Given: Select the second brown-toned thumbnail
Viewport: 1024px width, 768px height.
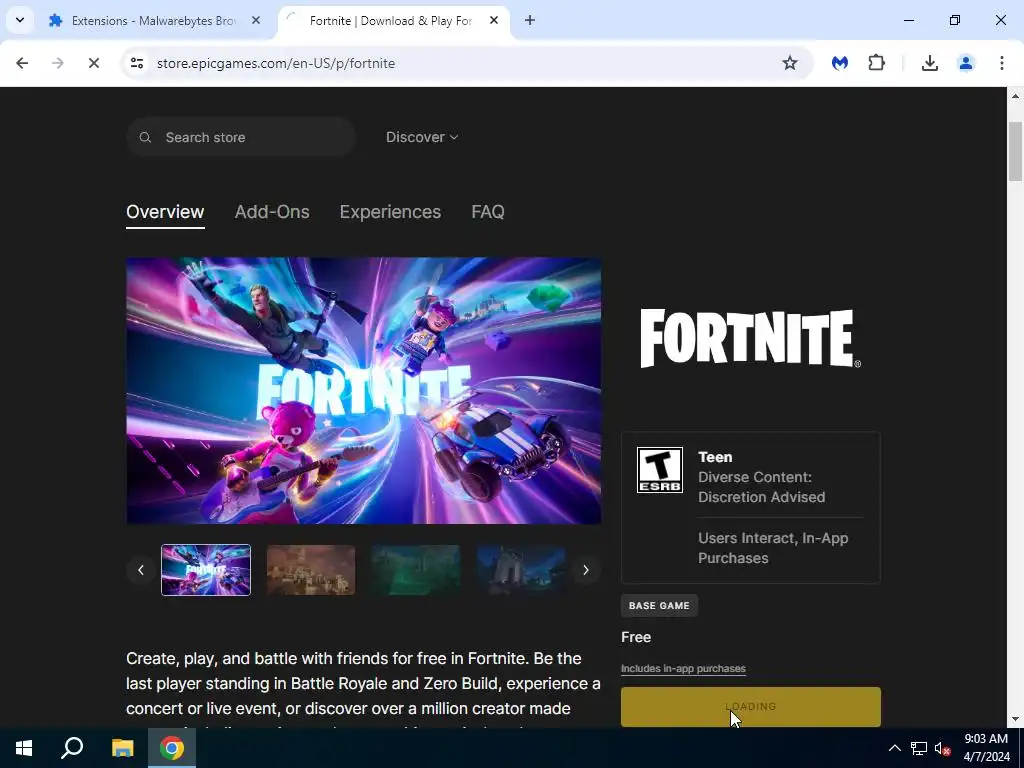Looking at the screenshot, I should (311, 570).
